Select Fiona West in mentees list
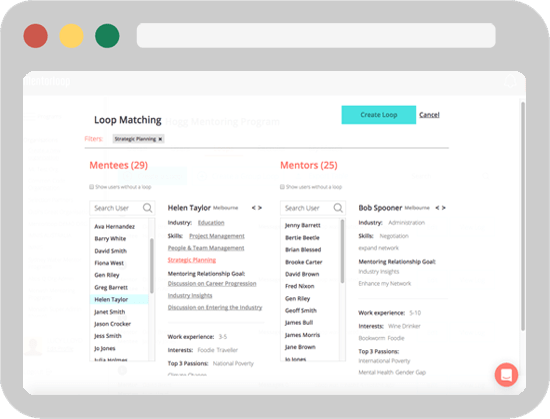Viewport: 550px width, 419px height. click(x=109, y=263)
